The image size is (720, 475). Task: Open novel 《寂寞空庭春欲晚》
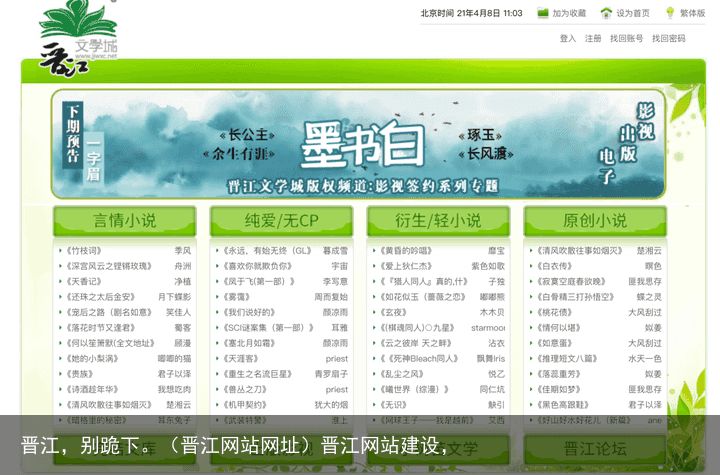(571, 282)
